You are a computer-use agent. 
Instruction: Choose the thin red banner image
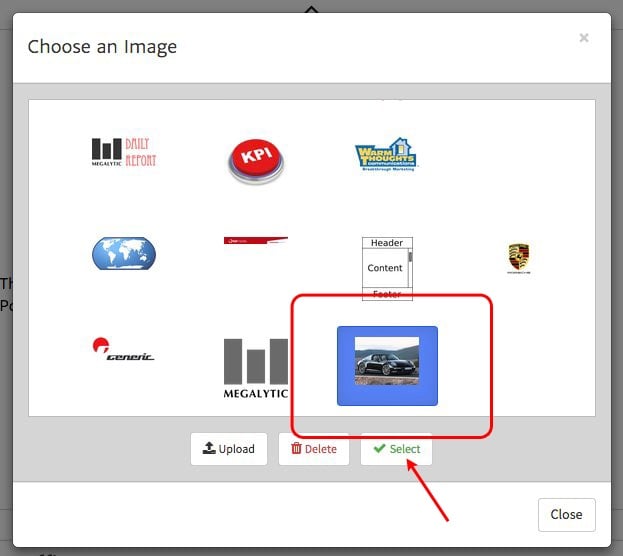pyautogui.click(x=255, y=240)
